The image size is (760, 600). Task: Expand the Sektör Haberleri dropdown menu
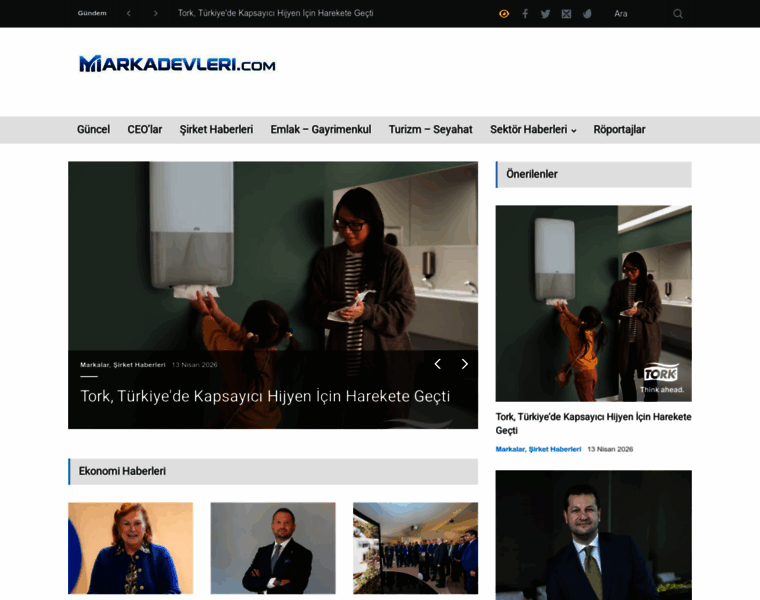(x=533, y=130)
